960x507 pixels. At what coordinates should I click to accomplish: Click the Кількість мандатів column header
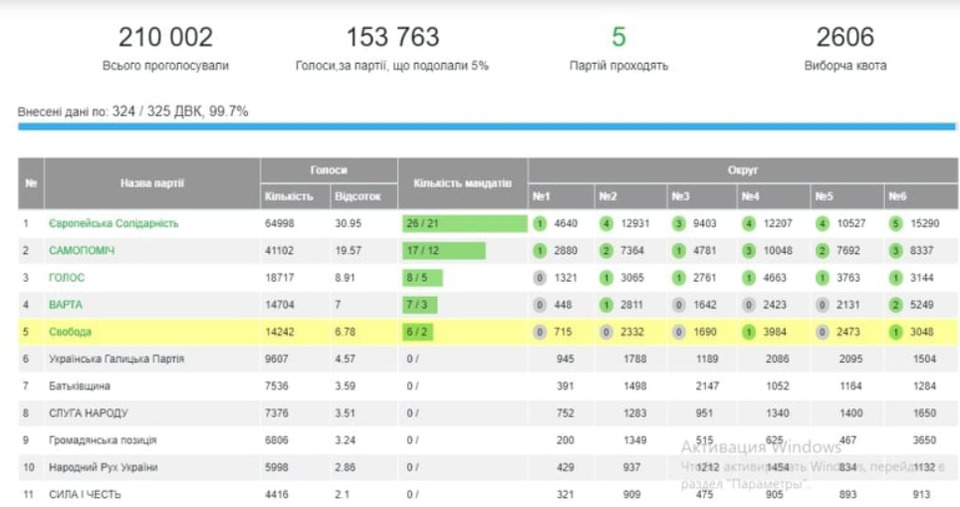point(462,183)
